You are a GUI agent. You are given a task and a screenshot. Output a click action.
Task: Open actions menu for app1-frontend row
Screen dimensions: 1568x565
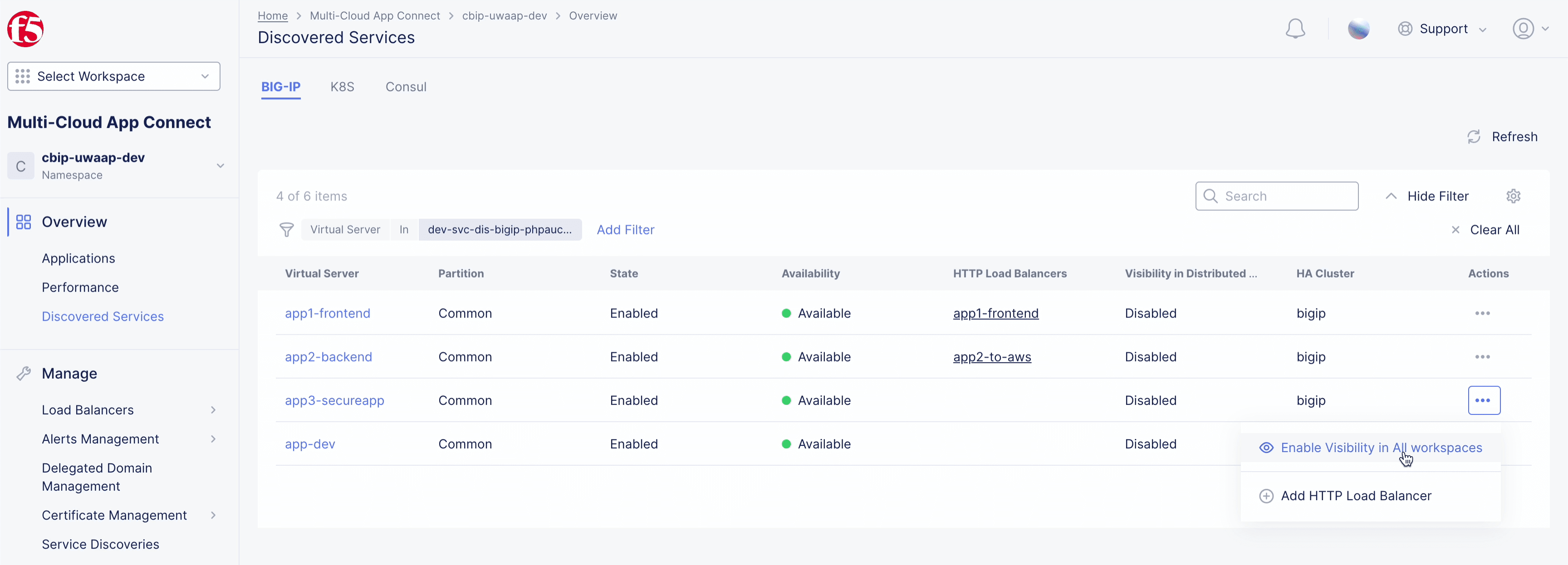(1482, 313)
